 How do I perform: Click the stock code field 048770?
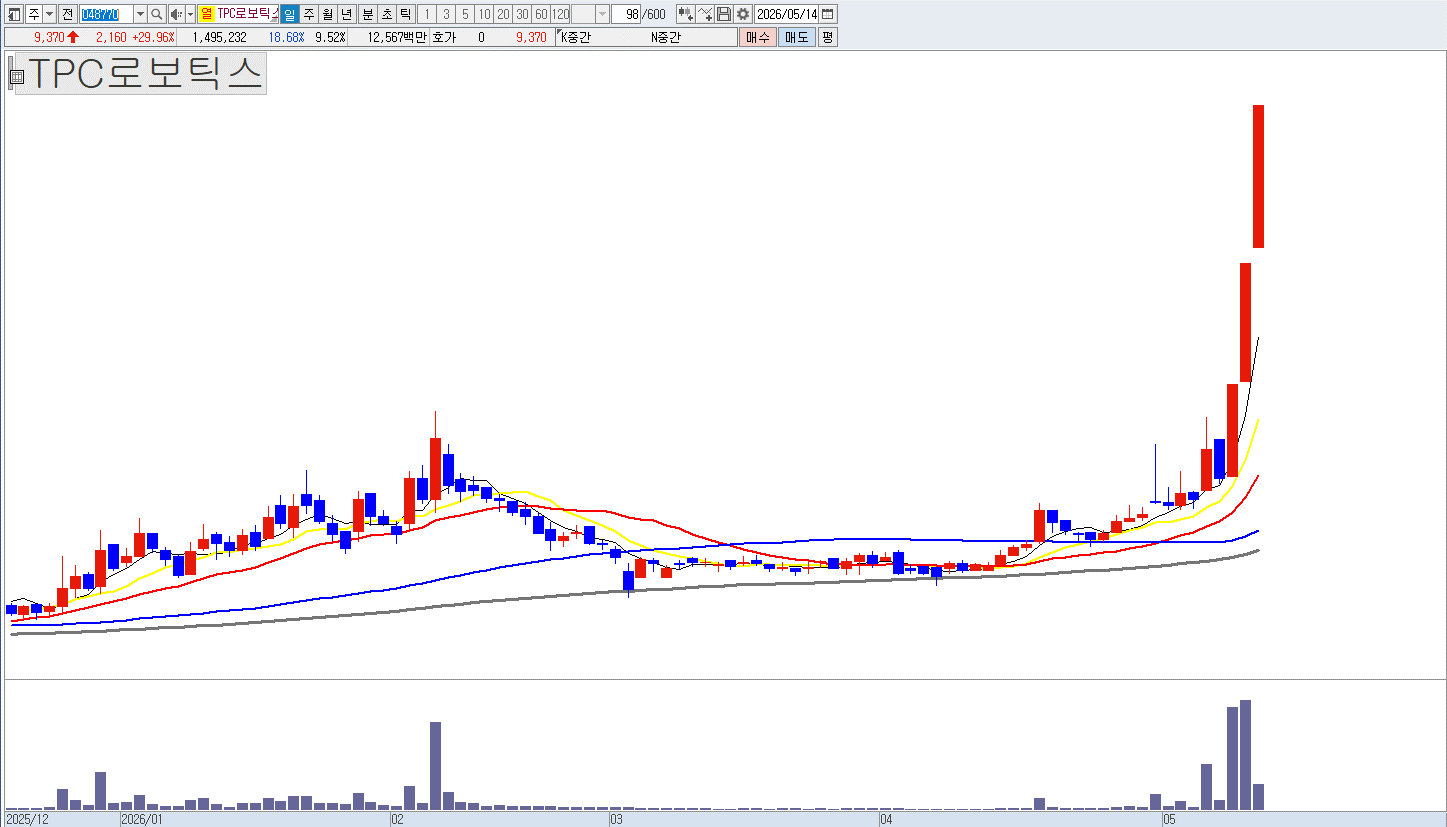coord(106,14)
